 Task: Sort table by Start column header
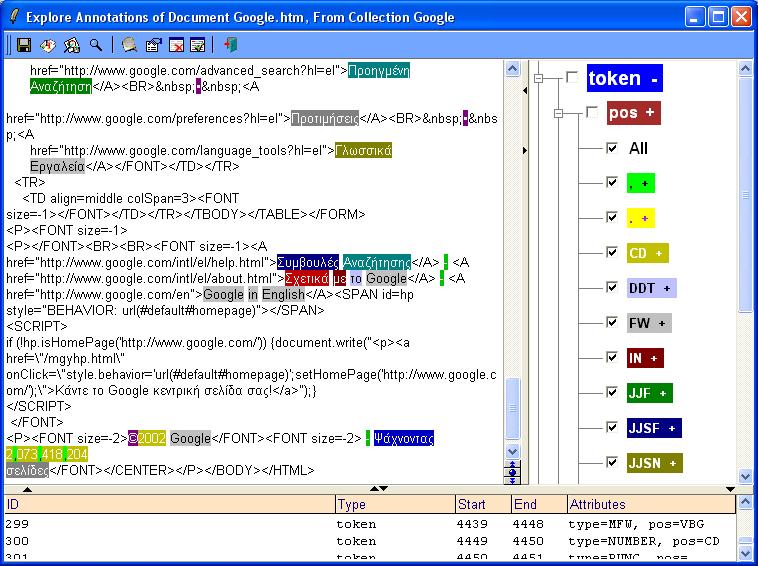click(483, 504)
